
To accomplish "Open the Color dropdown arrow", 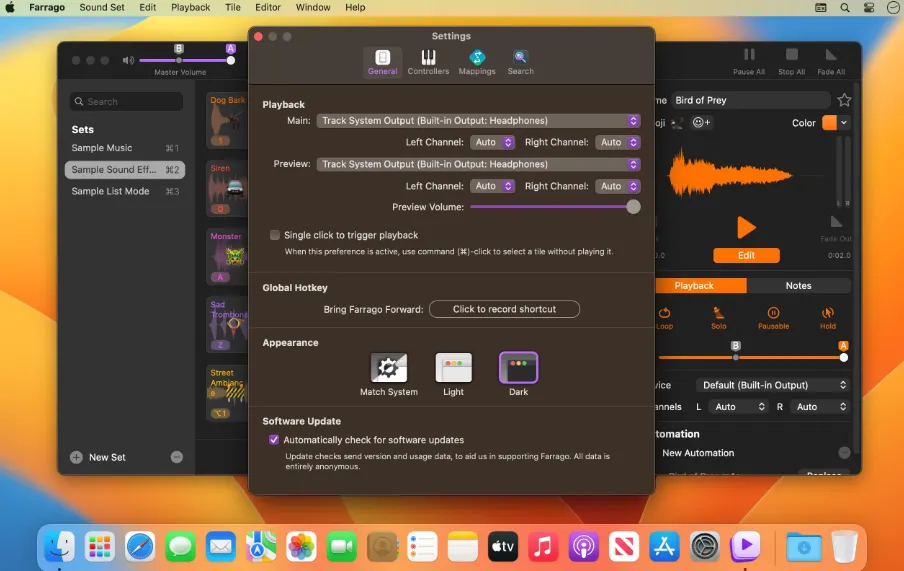I will pyautogui.click(x=843, y=122).
